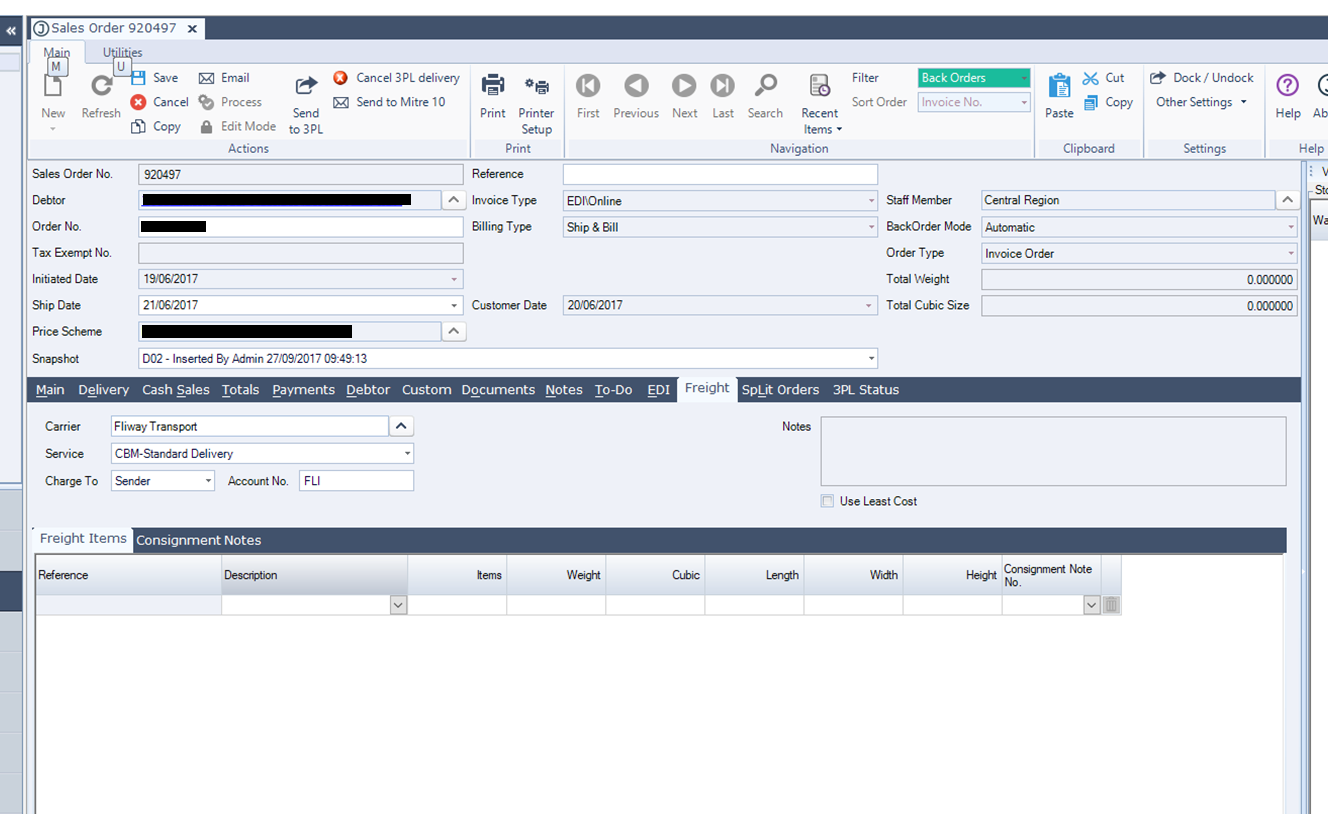Click the Send to 3PL icon
Viewport: 1328px width, 814px height.
click(x=306, y=87)
